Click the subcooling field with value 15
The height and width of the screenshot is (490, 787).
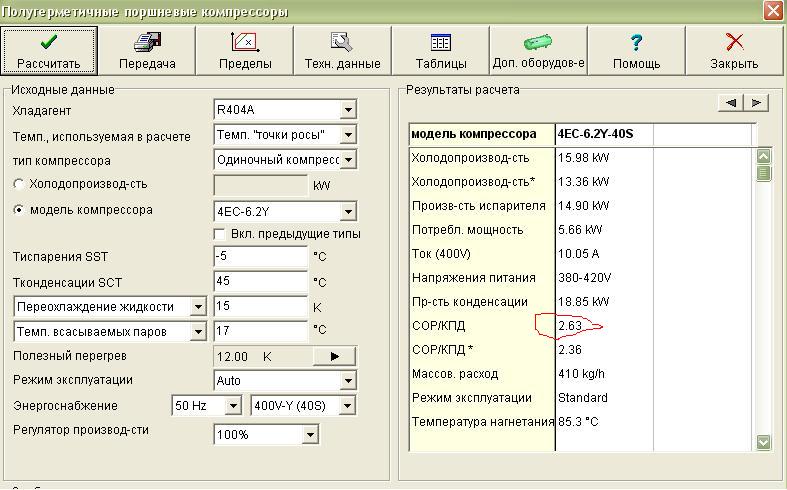260,306
